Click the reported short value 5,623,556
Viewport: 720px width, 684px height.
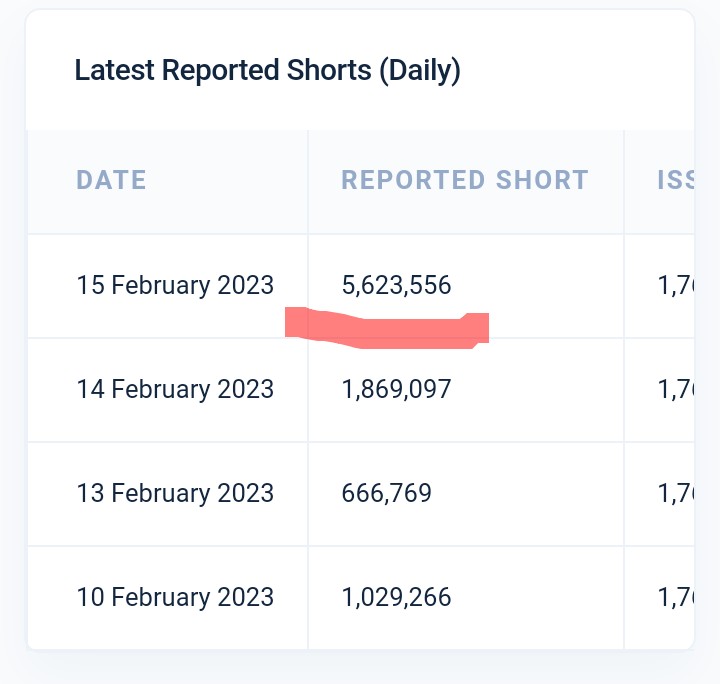(396, 285)
